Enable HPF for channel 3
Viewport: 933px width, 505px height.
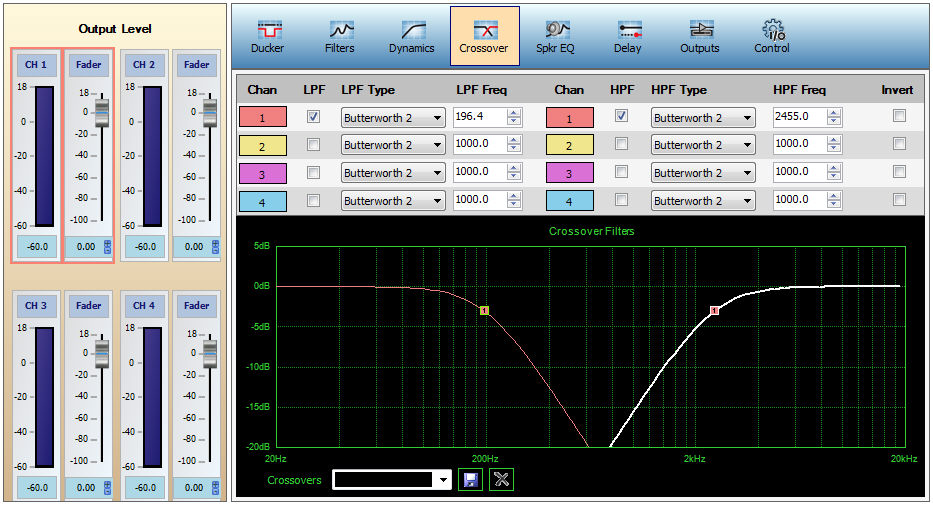[621, 171]
